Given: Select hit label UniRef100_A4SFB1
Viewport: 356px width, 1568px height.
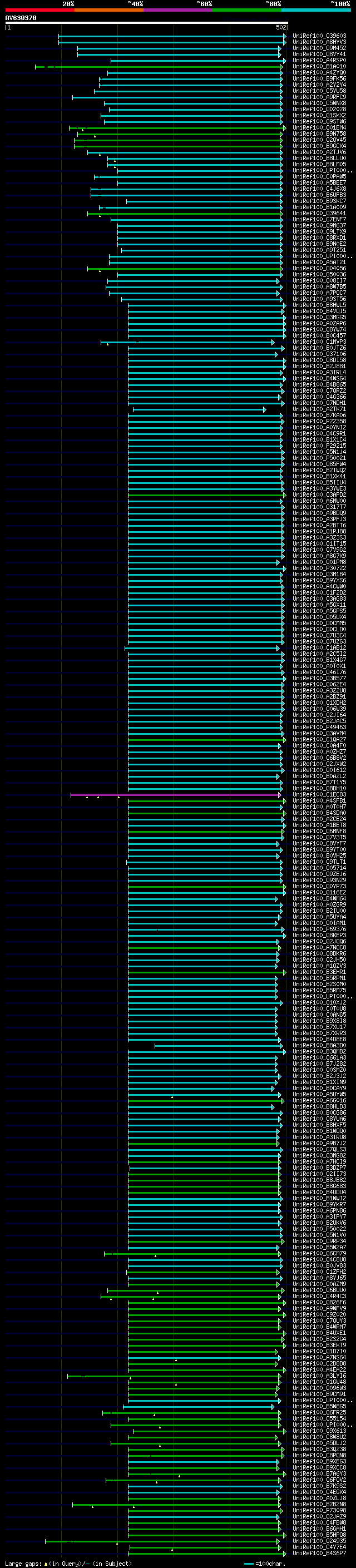Looking at the screenshot, I should [x=319, y=800].
